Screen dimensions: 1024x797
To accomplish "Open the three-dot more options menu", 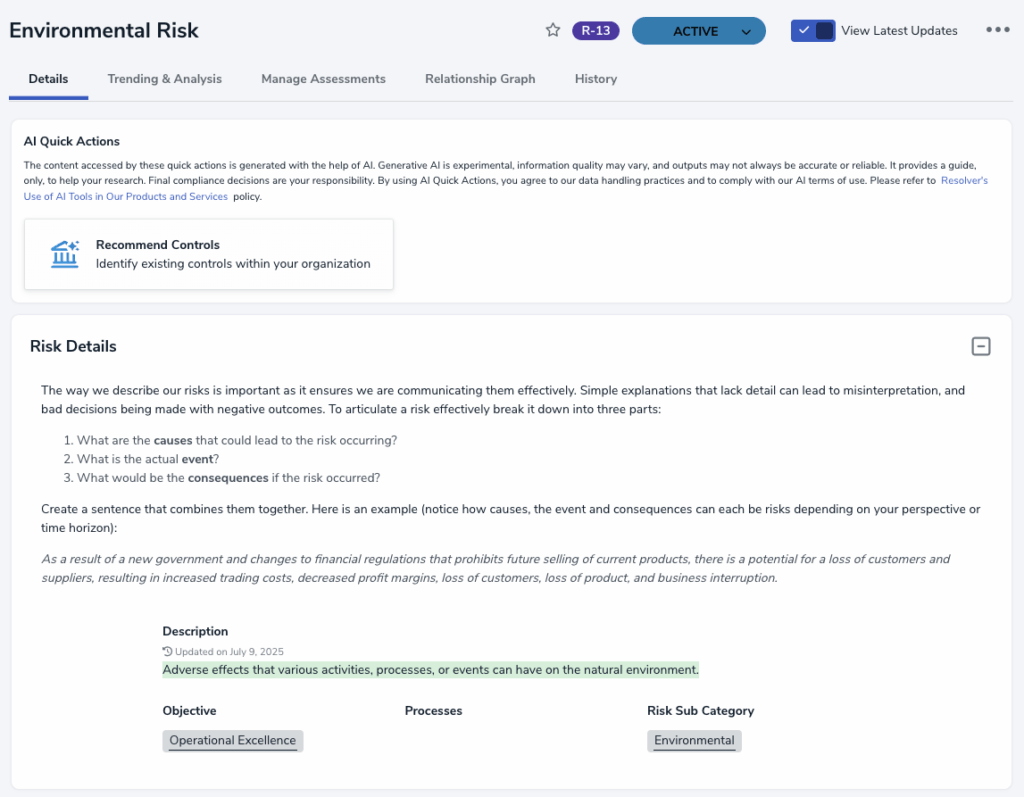I will tap(997, 30).
